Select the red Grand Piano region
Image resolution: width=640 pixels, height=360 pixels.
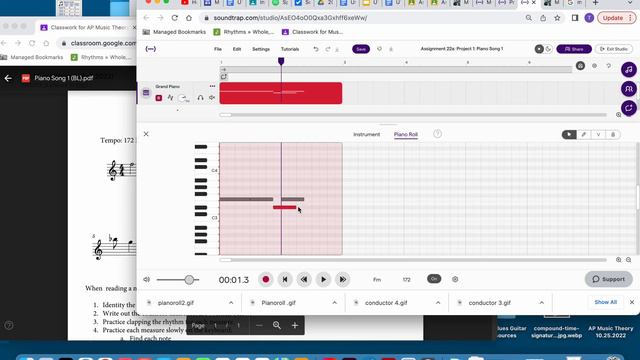[281, 93]
